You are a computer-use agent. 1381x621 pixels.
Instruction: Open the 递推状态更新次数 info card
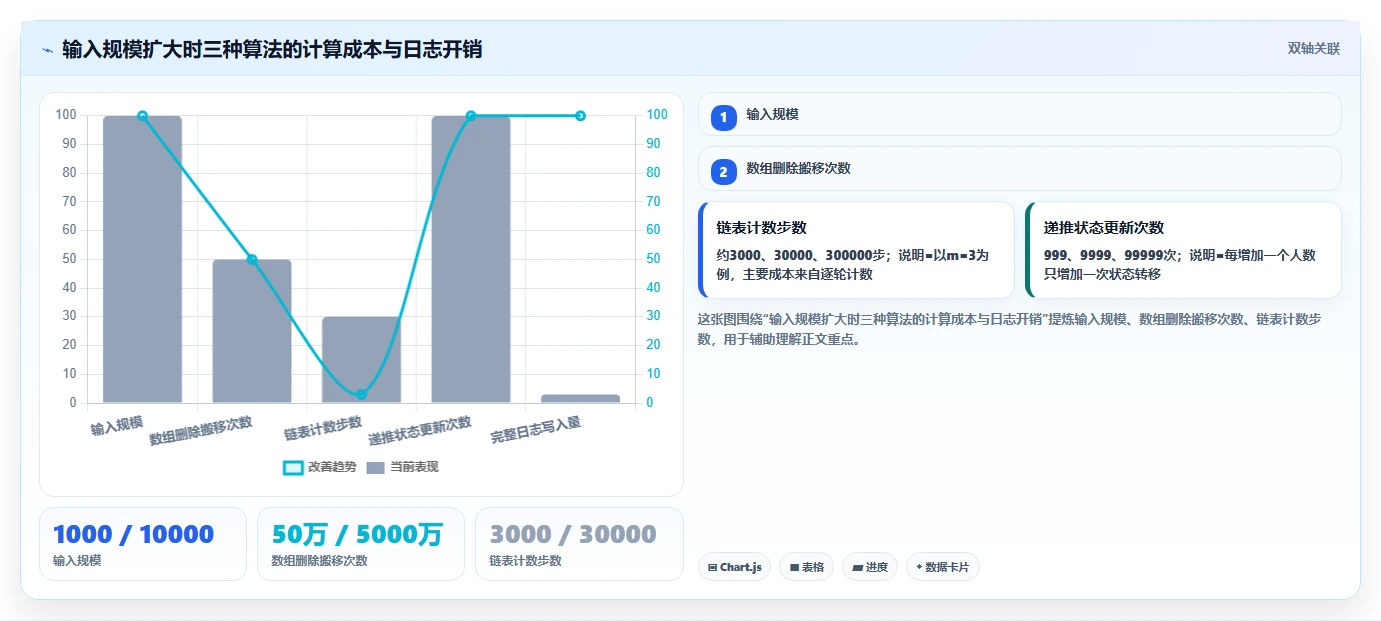(x=1183, y=250)
